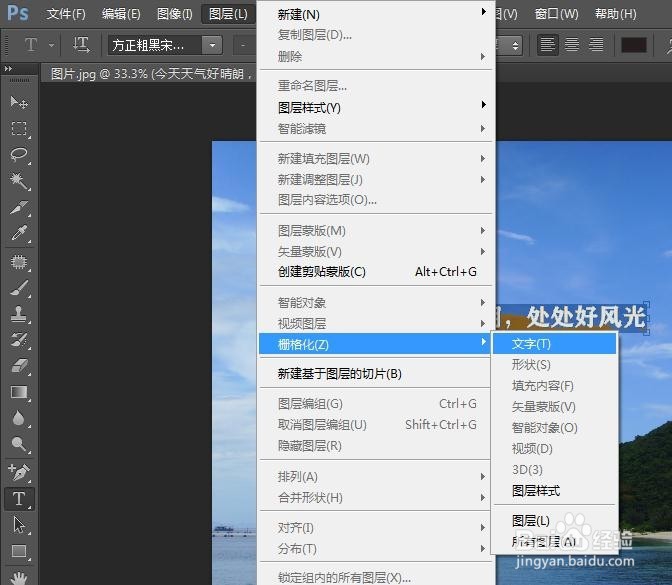
Task: Select the Blur tool
Action: [19, 418]
